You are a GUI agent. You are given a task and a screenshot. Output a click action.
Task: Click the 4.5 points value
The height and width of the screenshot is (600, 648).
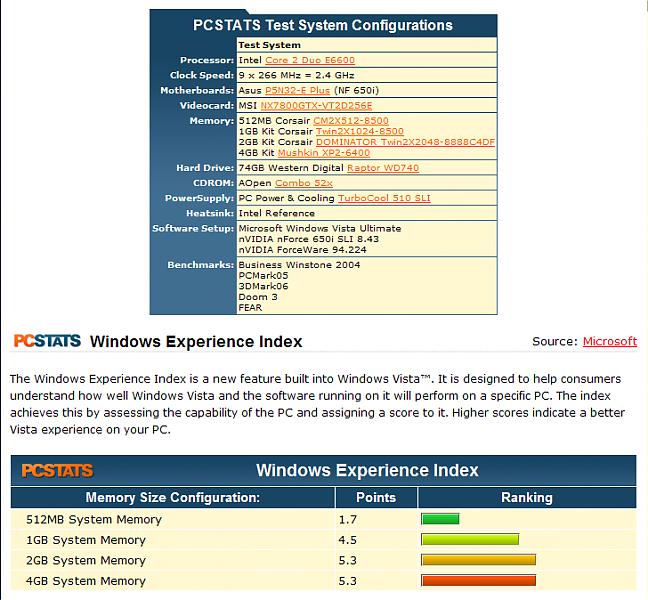point(348,540)
